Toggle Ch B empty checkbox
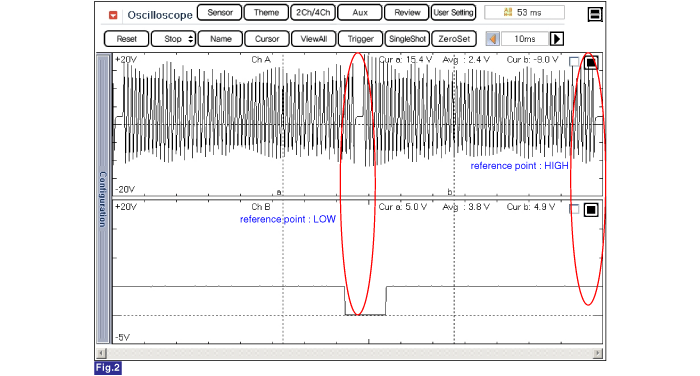 tap(574, 209)
